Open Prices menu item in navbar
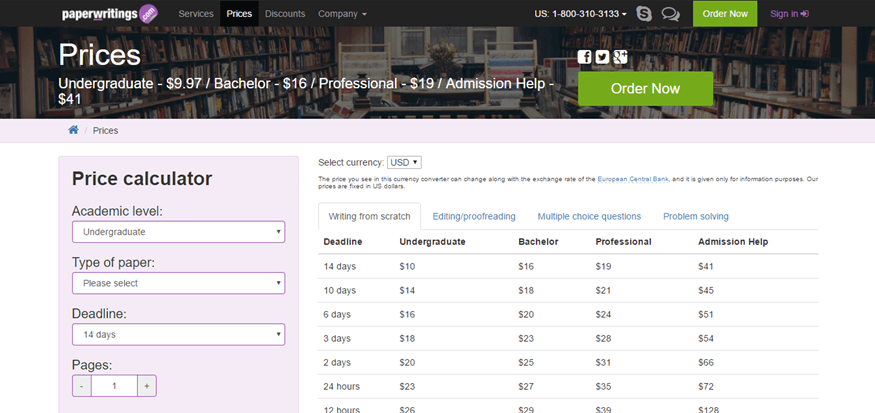875x413 pixels. (x=239, y=13)
